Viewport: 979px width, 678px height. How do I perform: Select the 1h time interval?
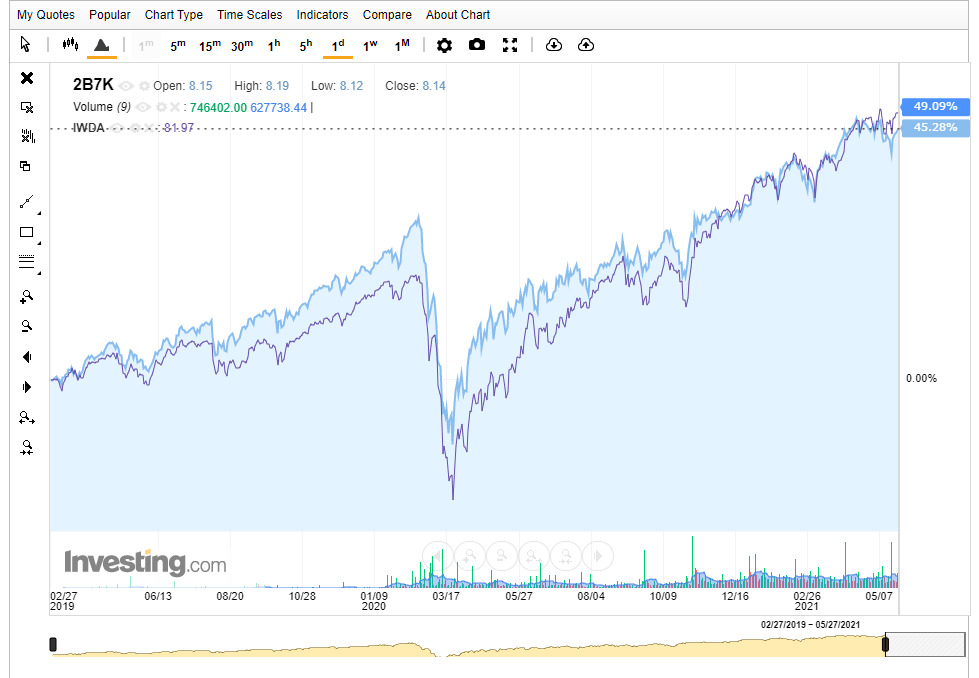coord(274,45)
